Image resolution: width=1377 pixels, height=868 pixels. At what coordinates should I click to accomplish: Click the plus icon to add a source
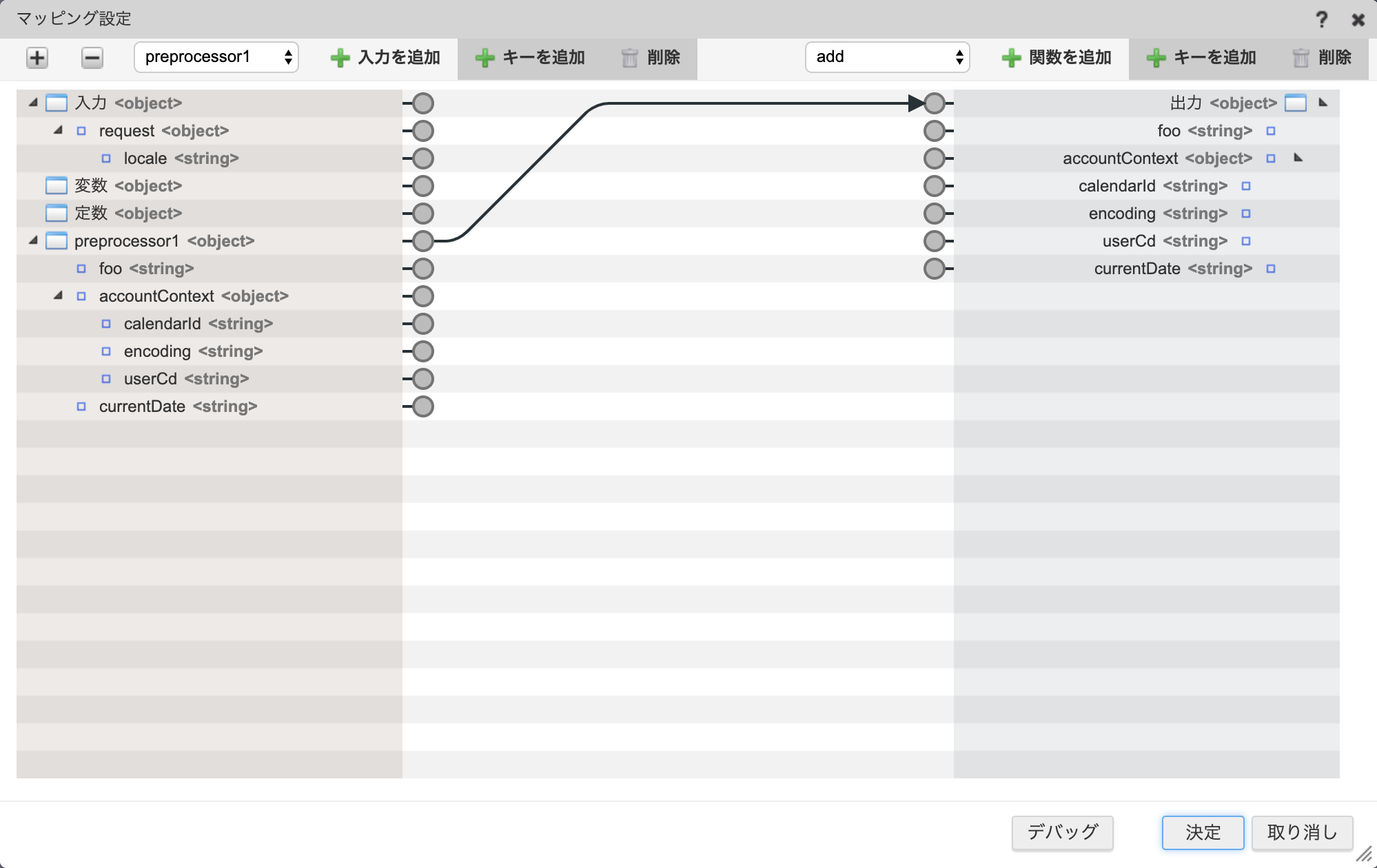pos(37,57)
